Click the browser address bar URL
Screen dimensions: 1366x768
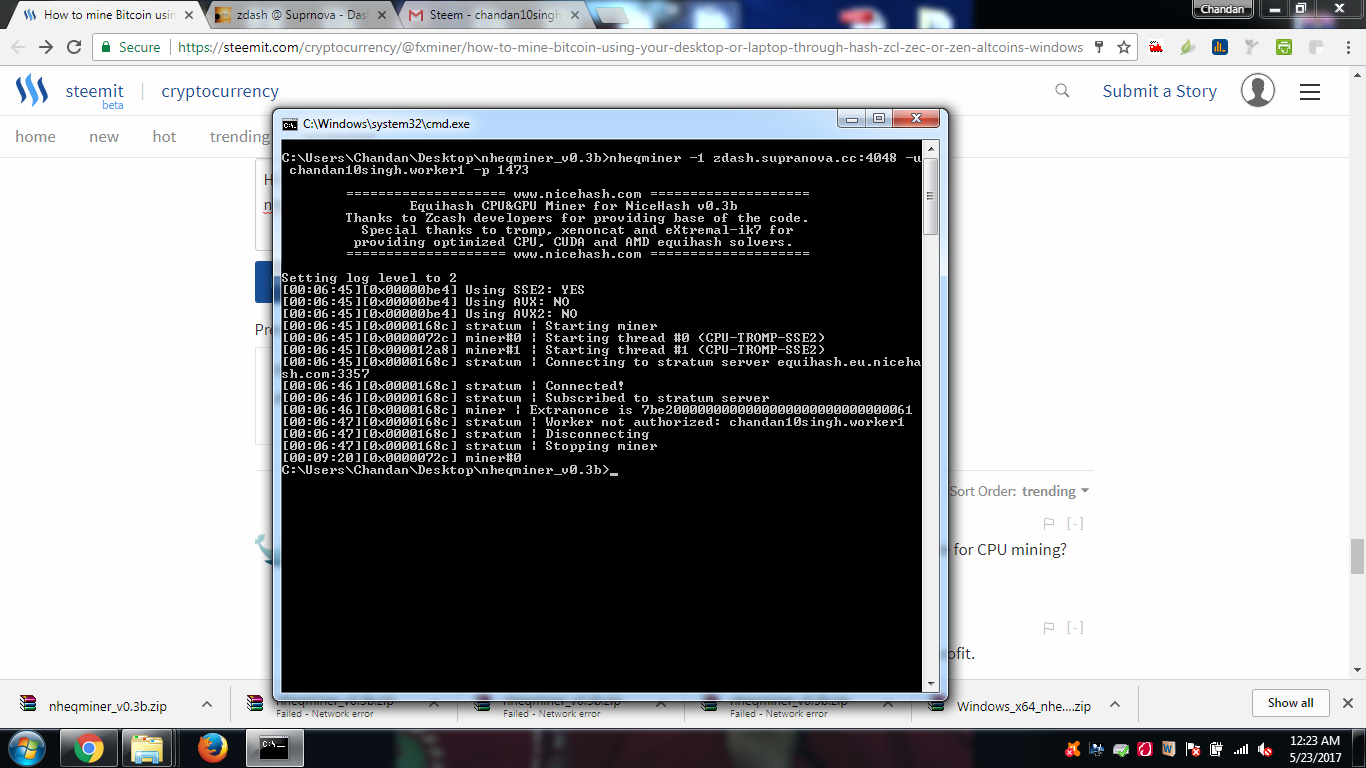[630, 47]
